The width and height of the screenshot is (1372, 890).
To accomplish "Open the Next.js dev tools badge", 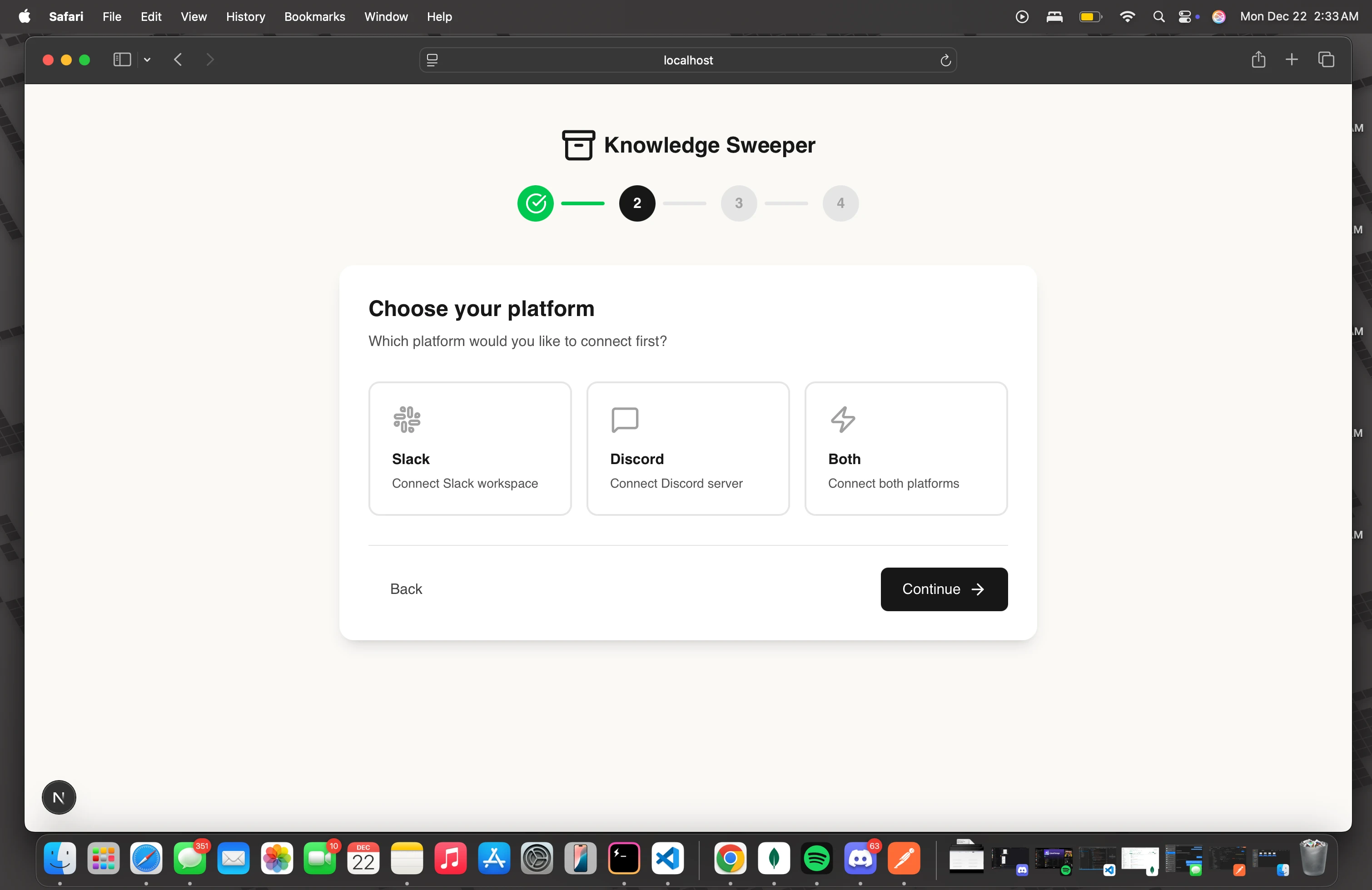I will click(x=59, y=797).
